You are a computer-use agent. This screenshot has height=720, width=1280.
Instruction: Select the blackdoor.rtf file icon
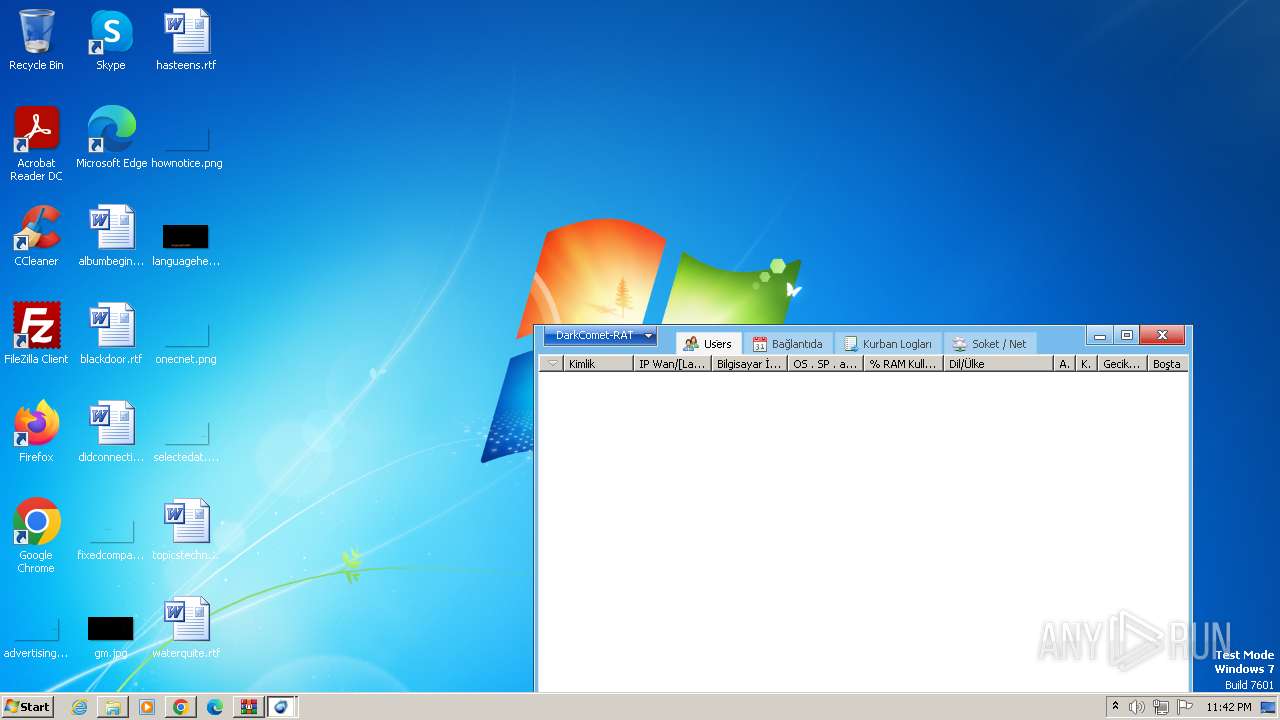coord(111,334)
